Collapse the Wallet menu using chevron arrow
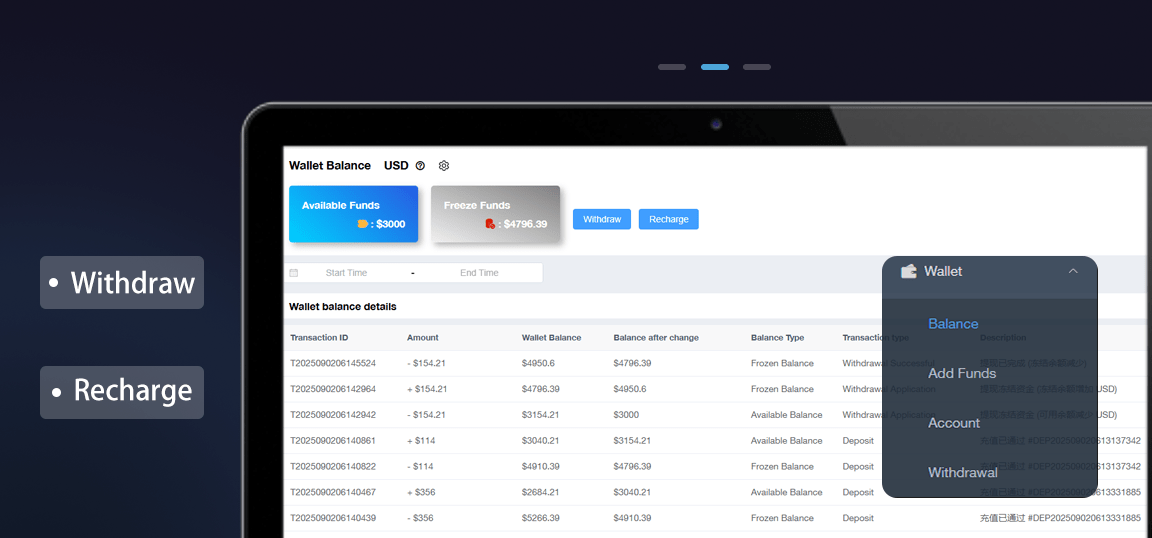The height and width of the screenshot is (538, 1152). tap(1073, 271)
